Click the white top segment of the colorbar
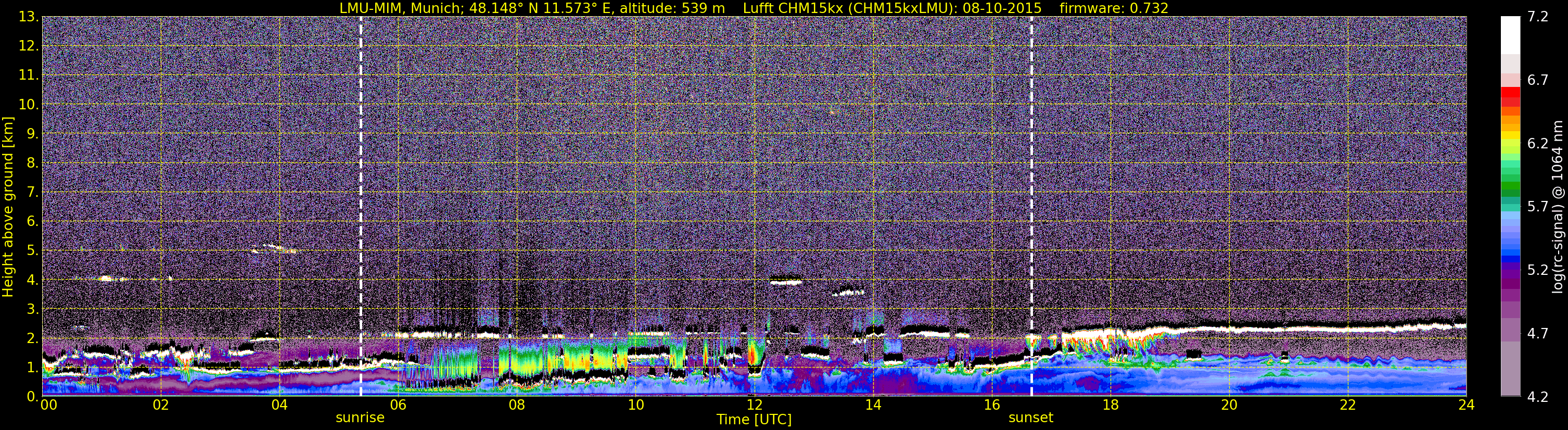This screenshot has width=1568, height=430. [x=1510, y=35]
